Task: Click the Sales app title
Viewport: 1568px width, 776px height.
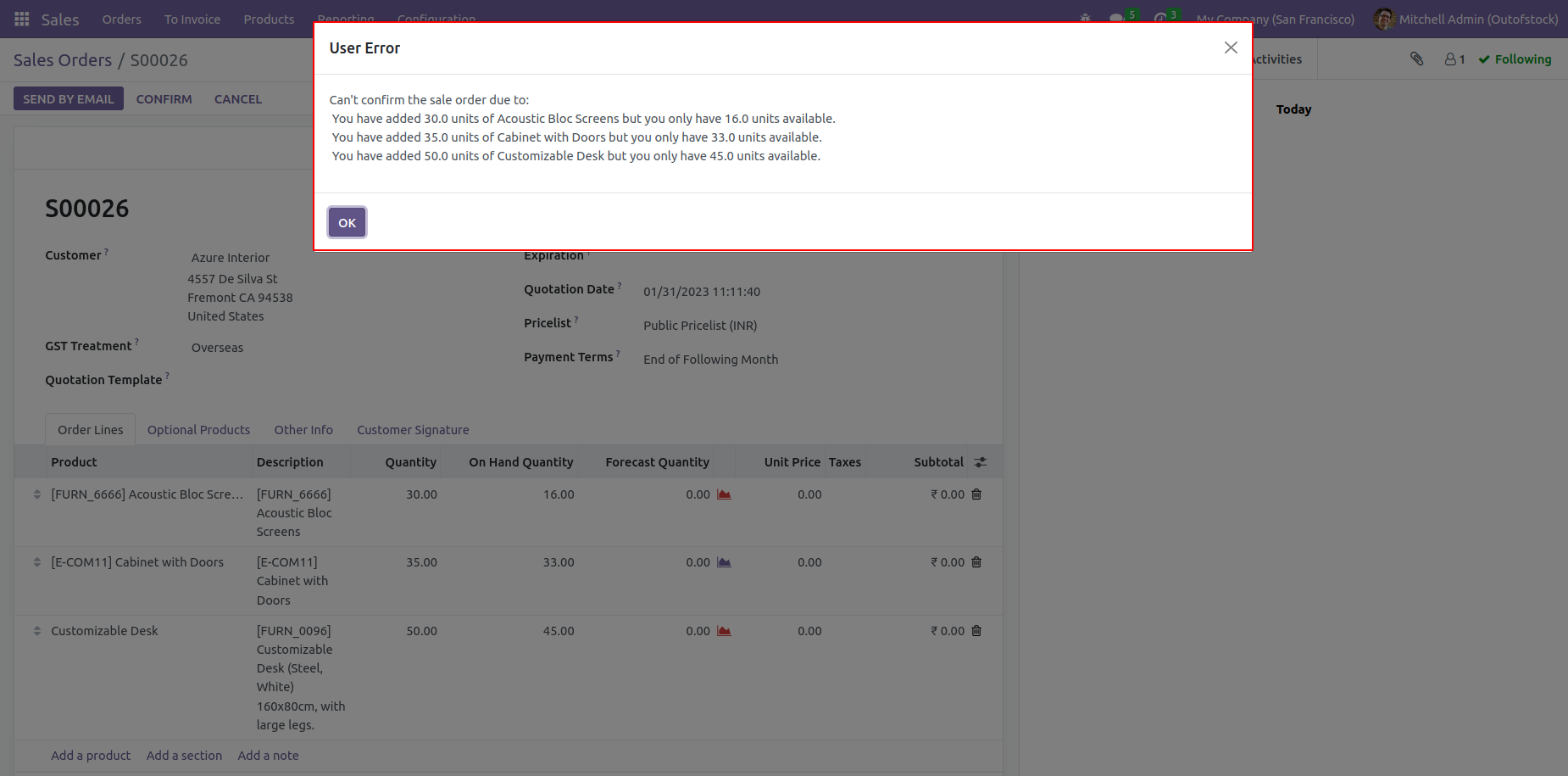Action: [60, 19]
